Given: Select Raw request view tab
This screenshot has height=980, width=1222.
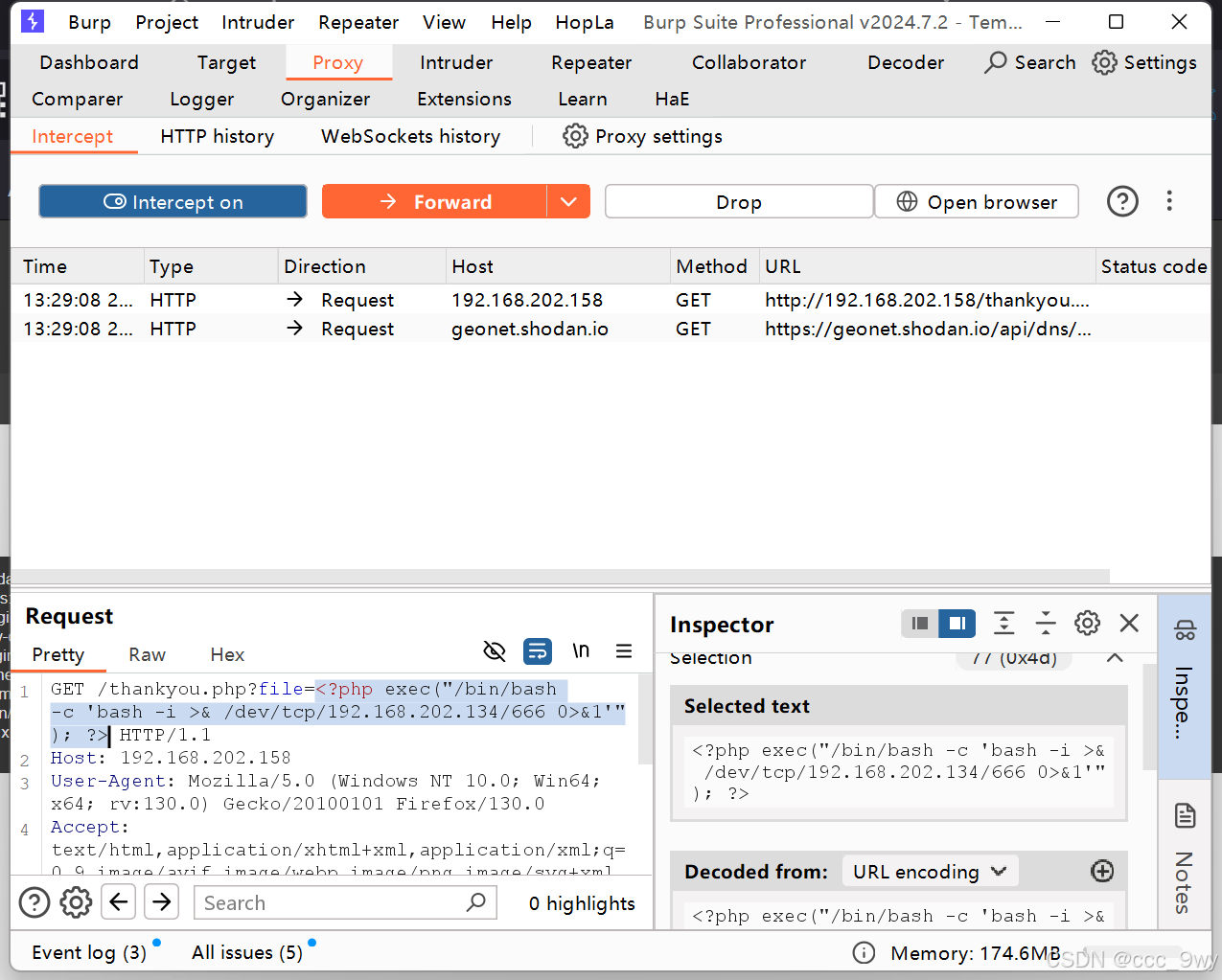Looking at the screenshot, I should tap(147, 654).
